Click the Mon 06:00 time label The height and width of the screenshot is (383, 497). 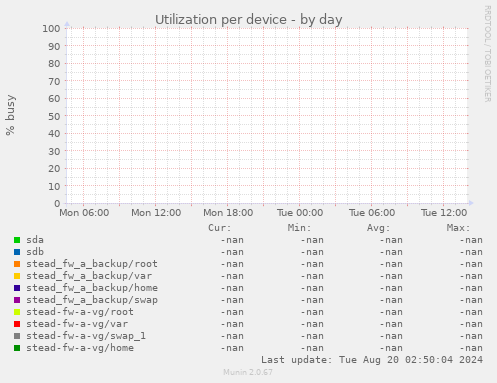click(x=84, y=213)
